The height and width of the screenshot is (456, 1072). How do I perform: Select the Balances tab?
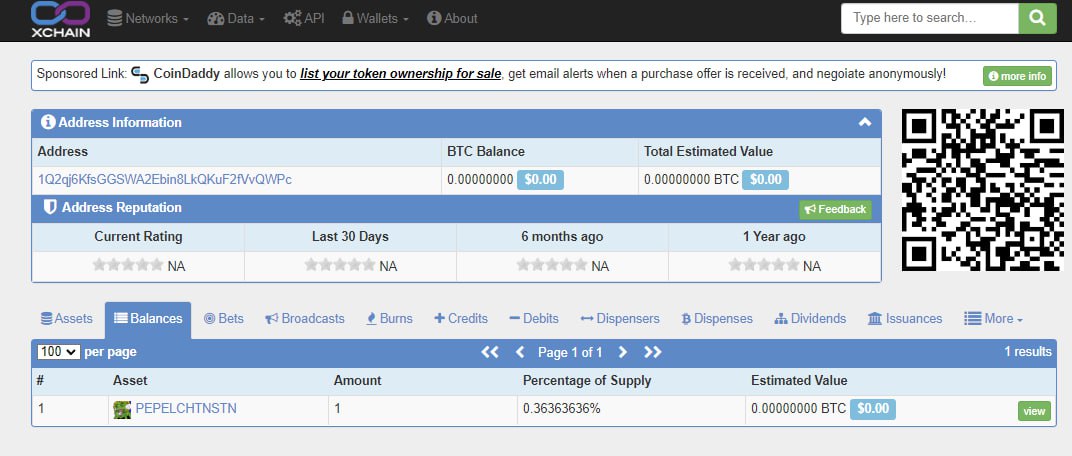148,319
